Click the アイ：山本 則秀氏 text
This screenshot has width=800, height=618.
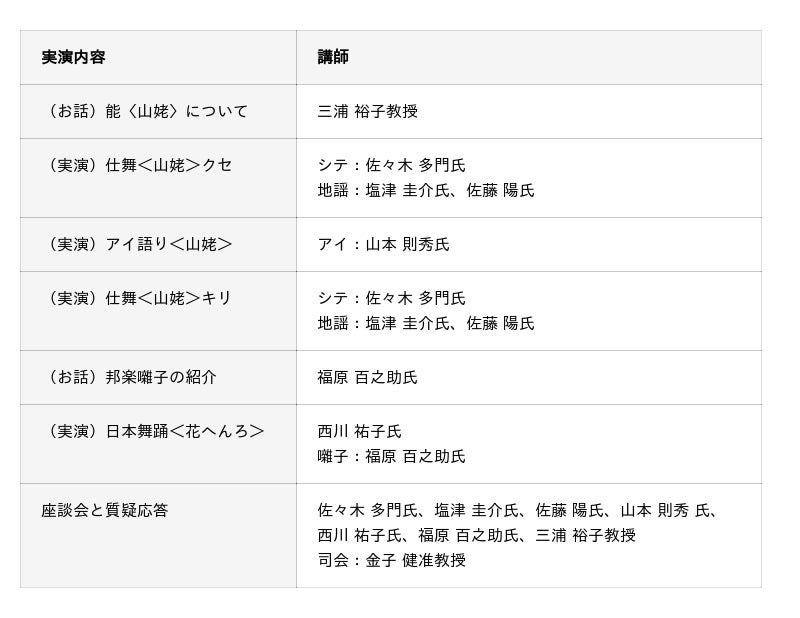(383, 245)
